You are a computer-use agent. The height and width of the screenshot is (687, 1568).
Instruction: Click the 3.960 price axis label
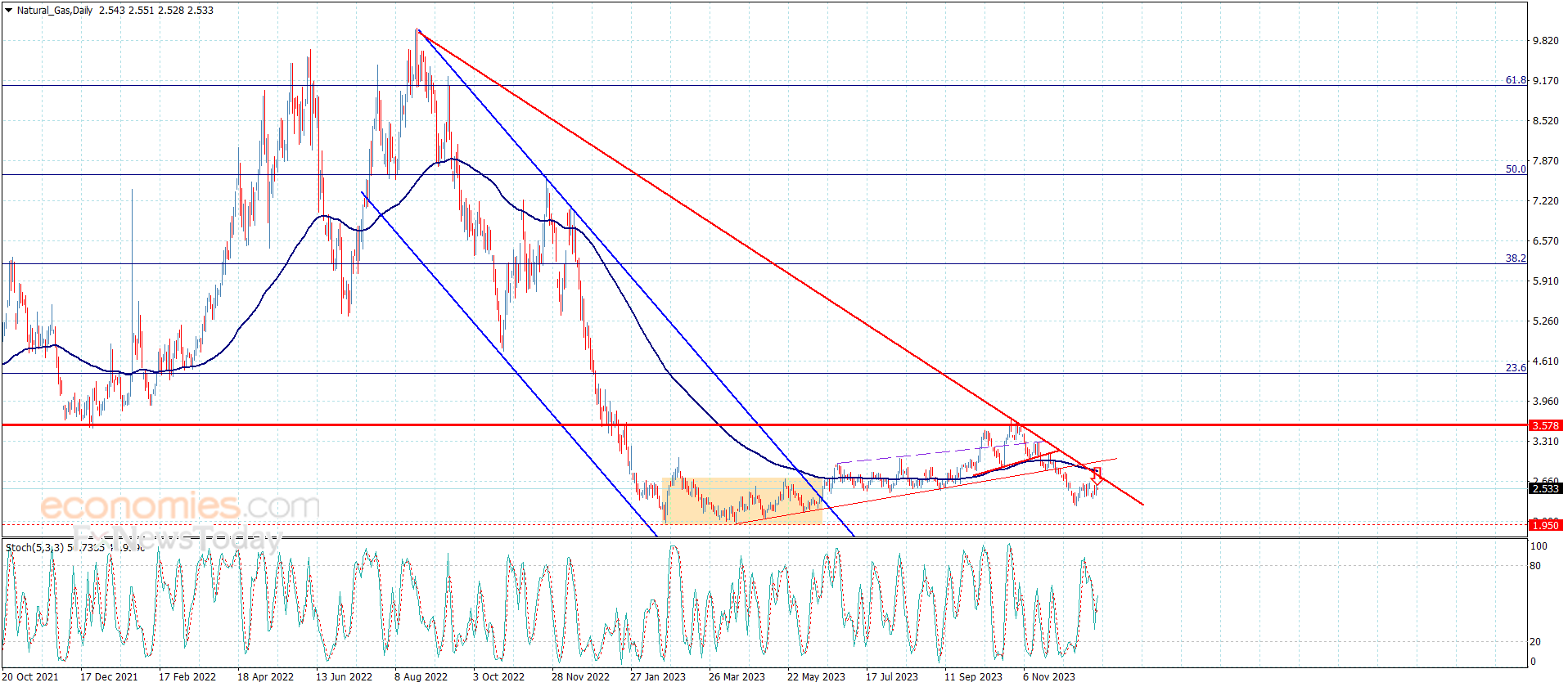point(1545,401)
